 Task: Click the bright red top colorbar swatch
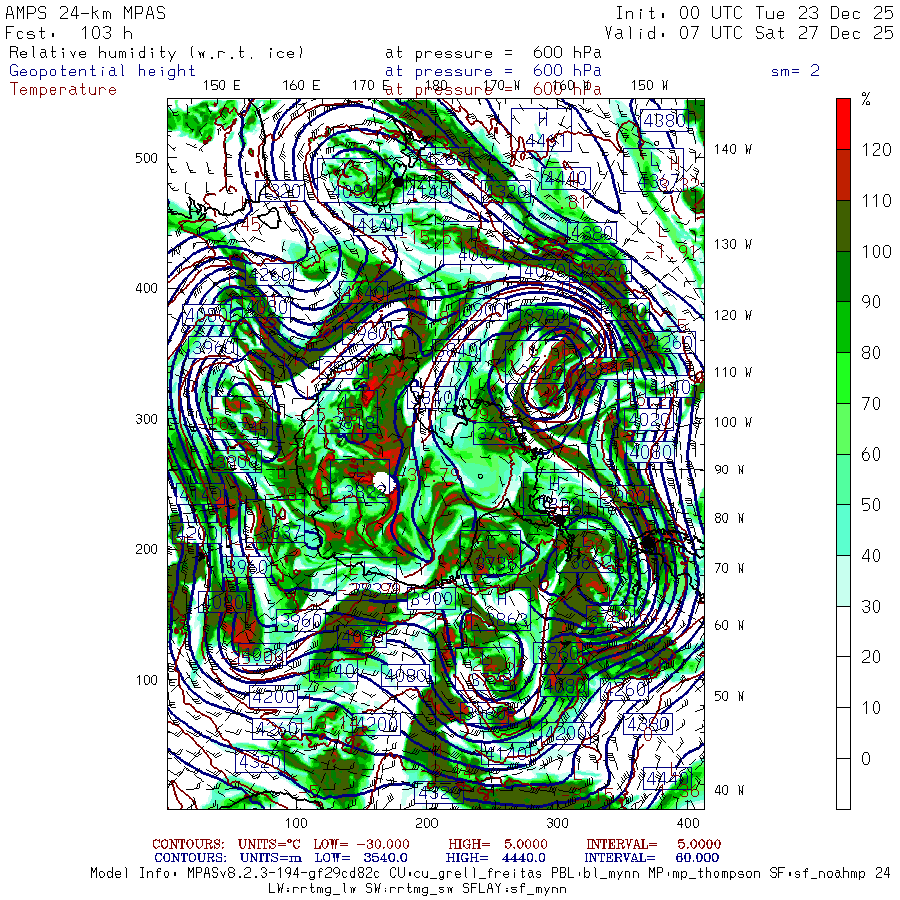coord(843,123)
